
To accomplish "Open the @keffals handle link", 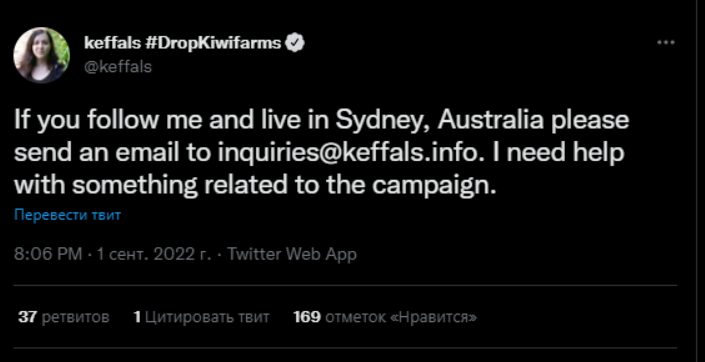I will [118, 67].
